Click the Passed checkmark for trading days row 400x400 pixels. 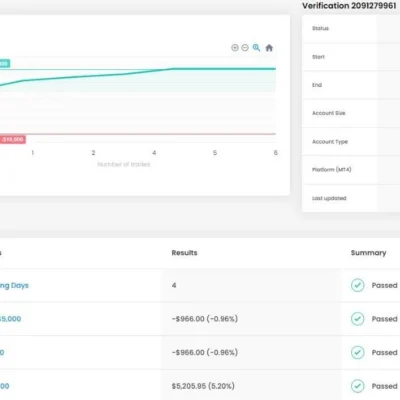point(358,285)
